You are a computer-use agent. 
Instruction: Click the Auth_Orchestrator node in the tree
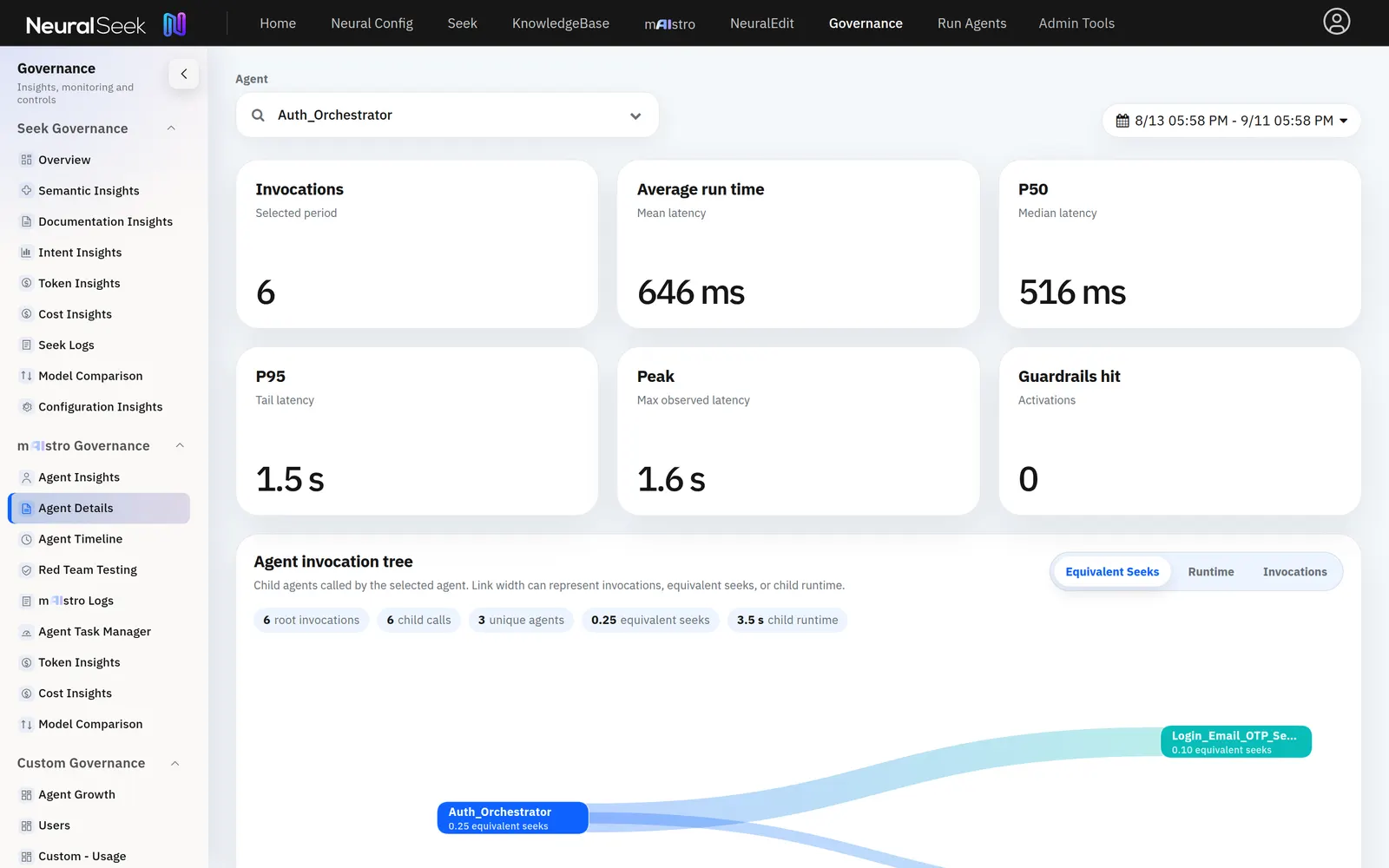click(x=512, y=818)
